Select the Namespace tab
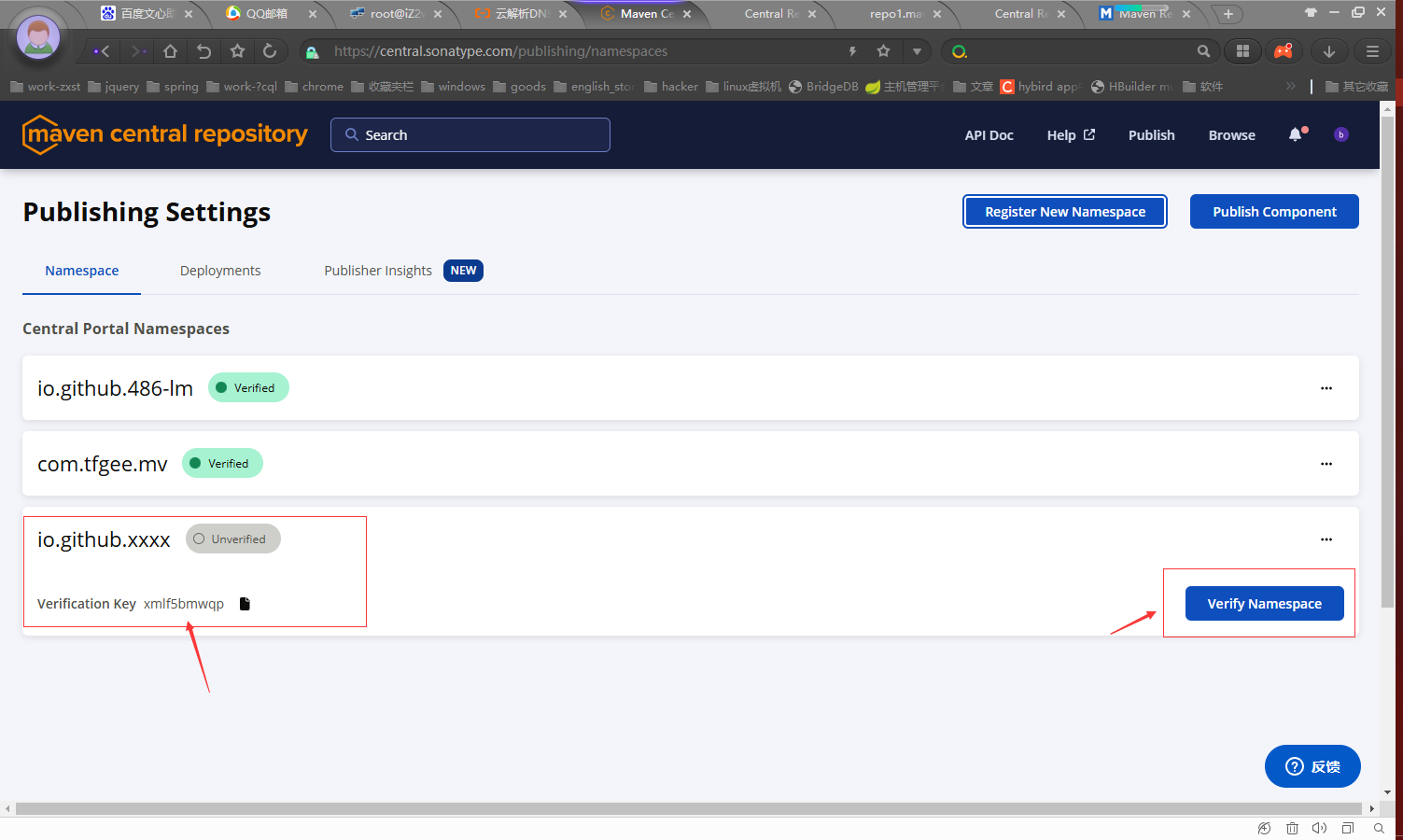 pyautogui.click(x=82, y=271)
